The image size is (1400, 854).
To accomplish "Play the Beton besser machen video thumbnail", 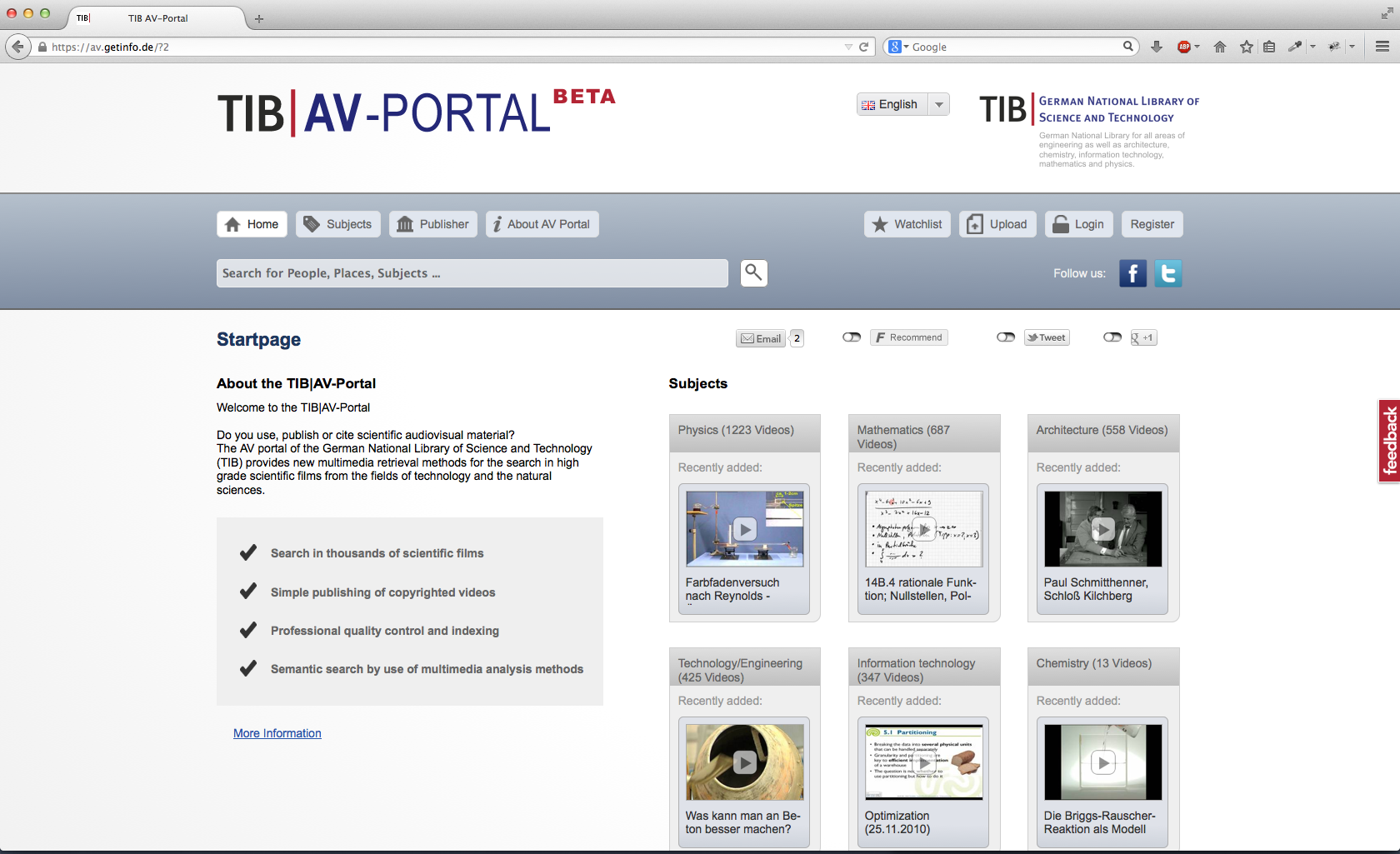I will point(744,762).
